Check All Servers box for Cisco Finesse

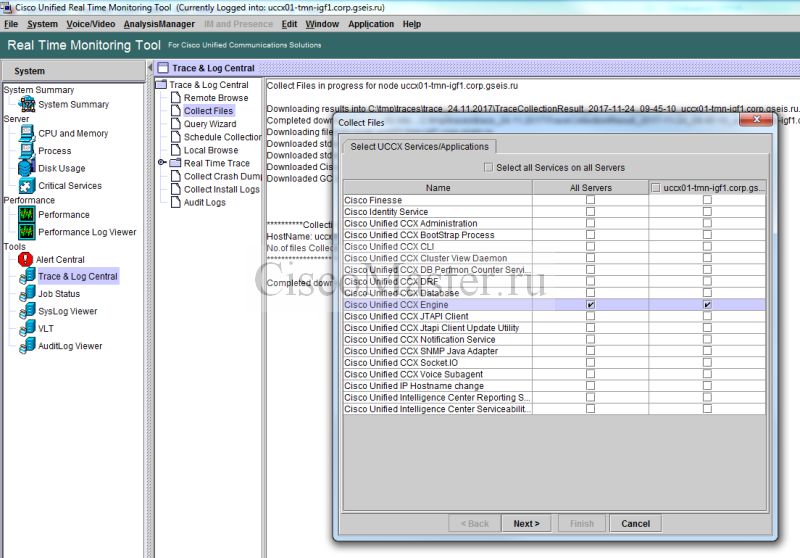590,200
